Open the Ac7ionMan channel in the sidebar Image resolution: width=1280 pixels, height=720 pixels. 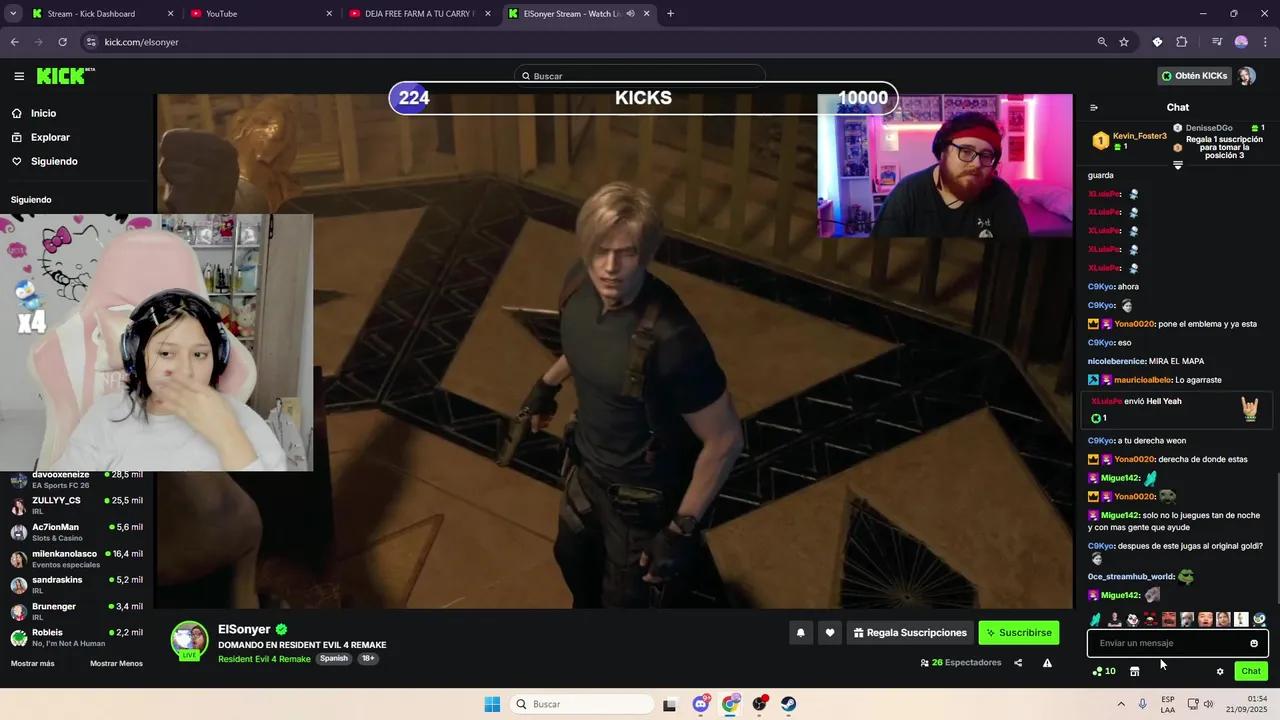[77, 532]
